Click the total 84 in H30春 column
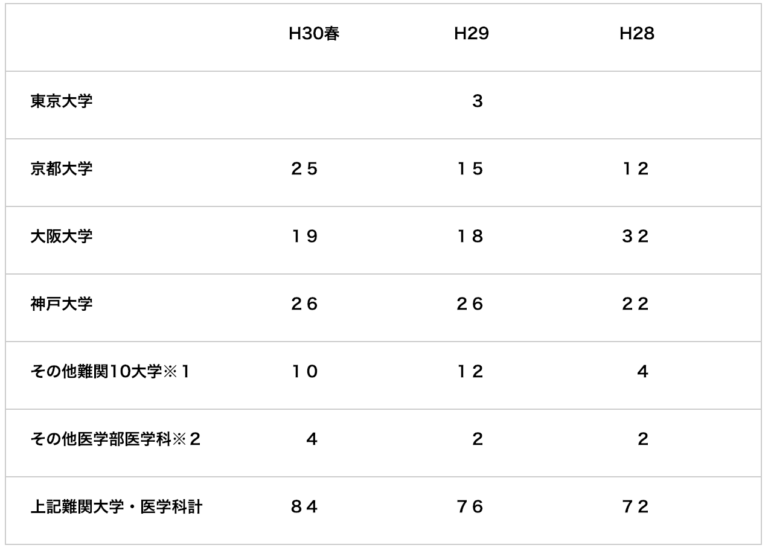Screen dimensions: 768x548 [304, 506]
